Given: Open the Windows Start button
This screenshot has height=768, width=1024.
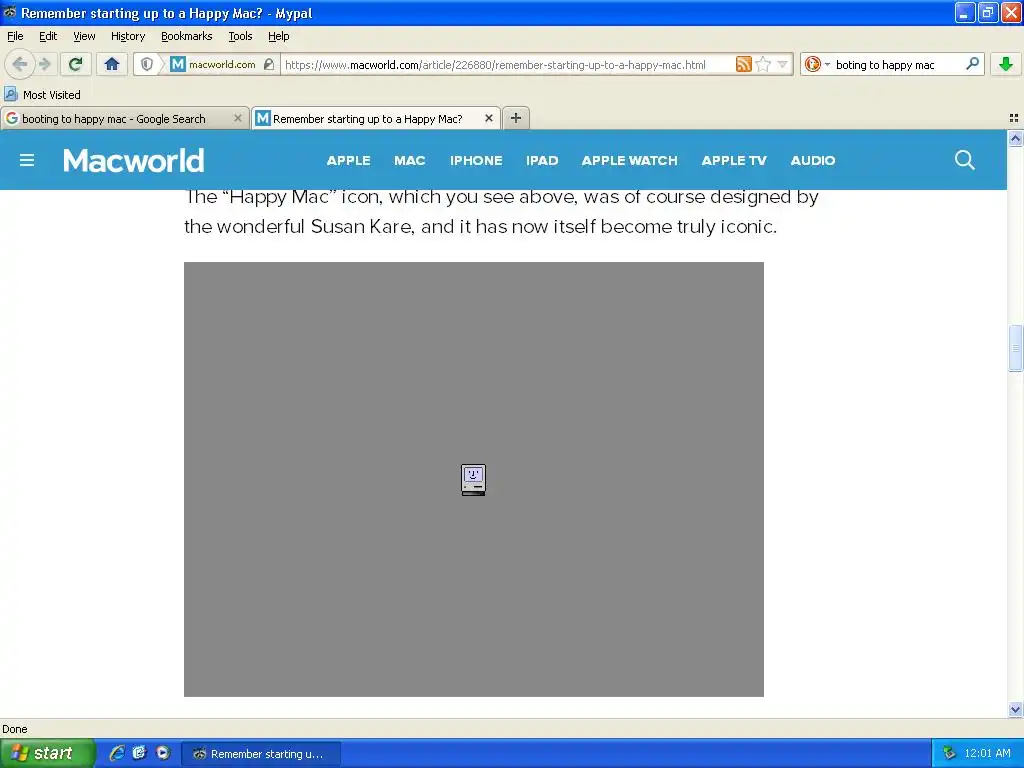Looking at the screenshot, I should (x=46, y=753).
